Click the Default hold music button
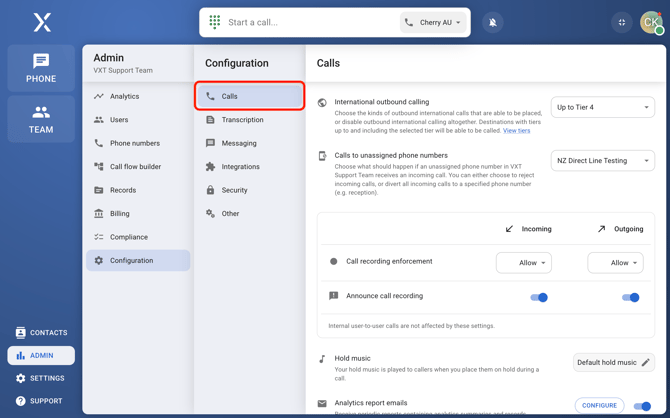 [614, 362]
